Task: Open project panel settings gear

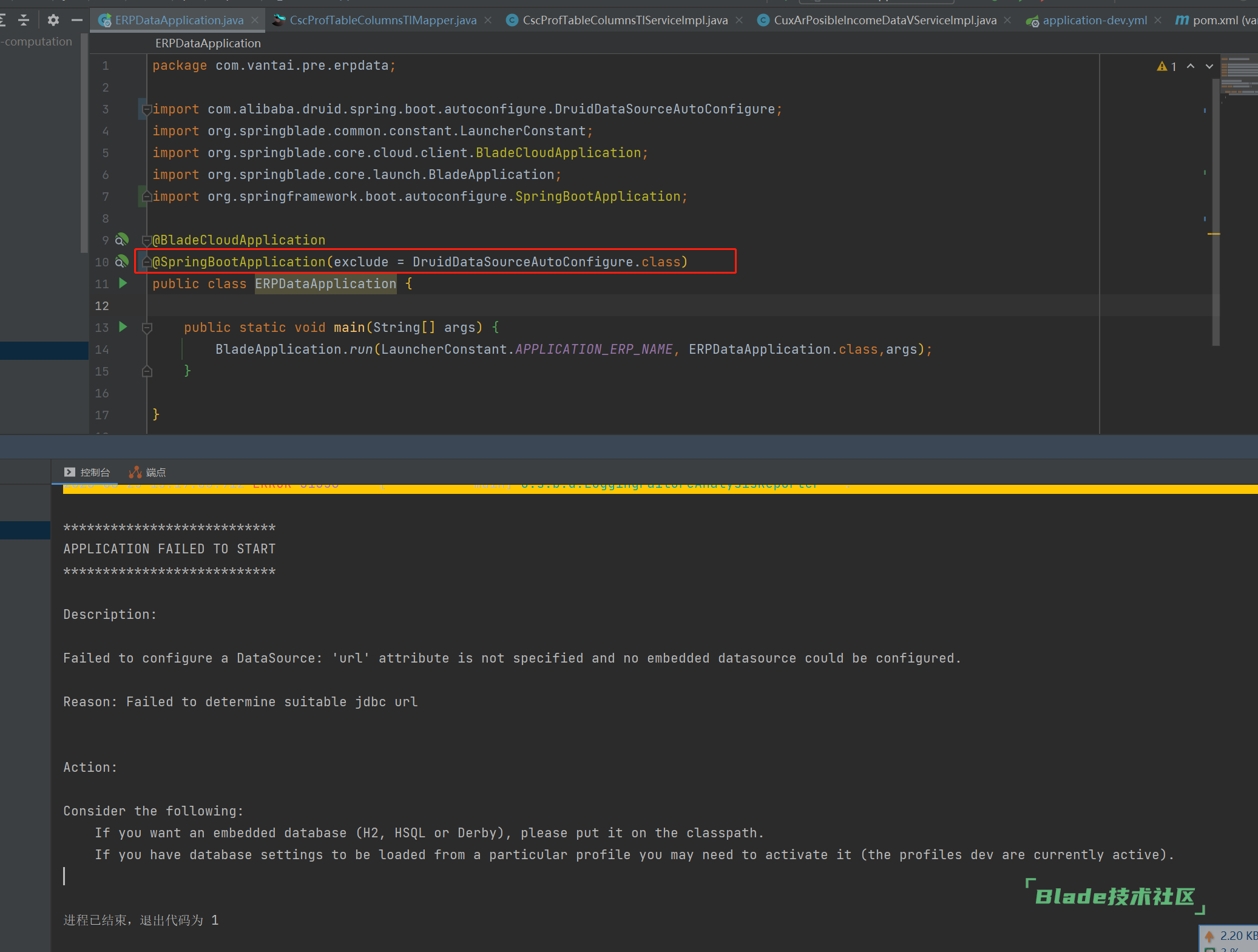Action: coord(53,20)
